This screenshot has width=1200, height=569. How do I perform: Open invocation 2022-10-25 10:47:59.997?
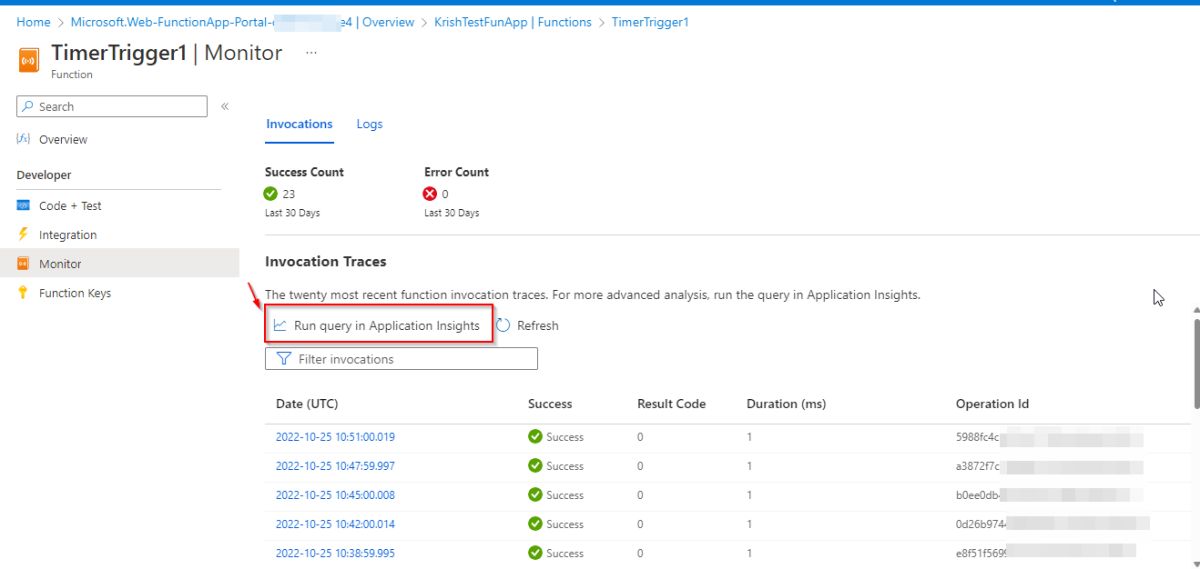335,465
